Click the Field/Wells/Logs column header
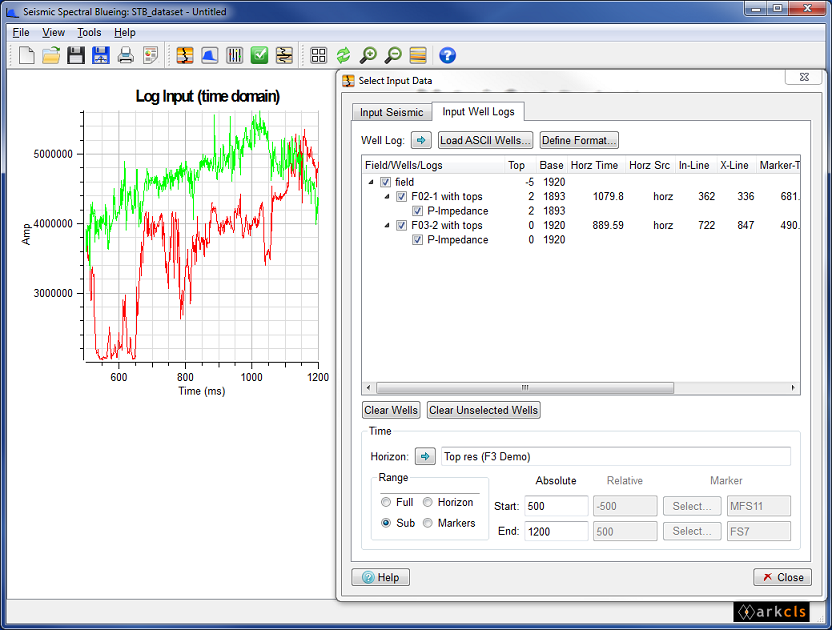Image resolution: width=832 pixels, height=630 pixels. tap(433, 166)
